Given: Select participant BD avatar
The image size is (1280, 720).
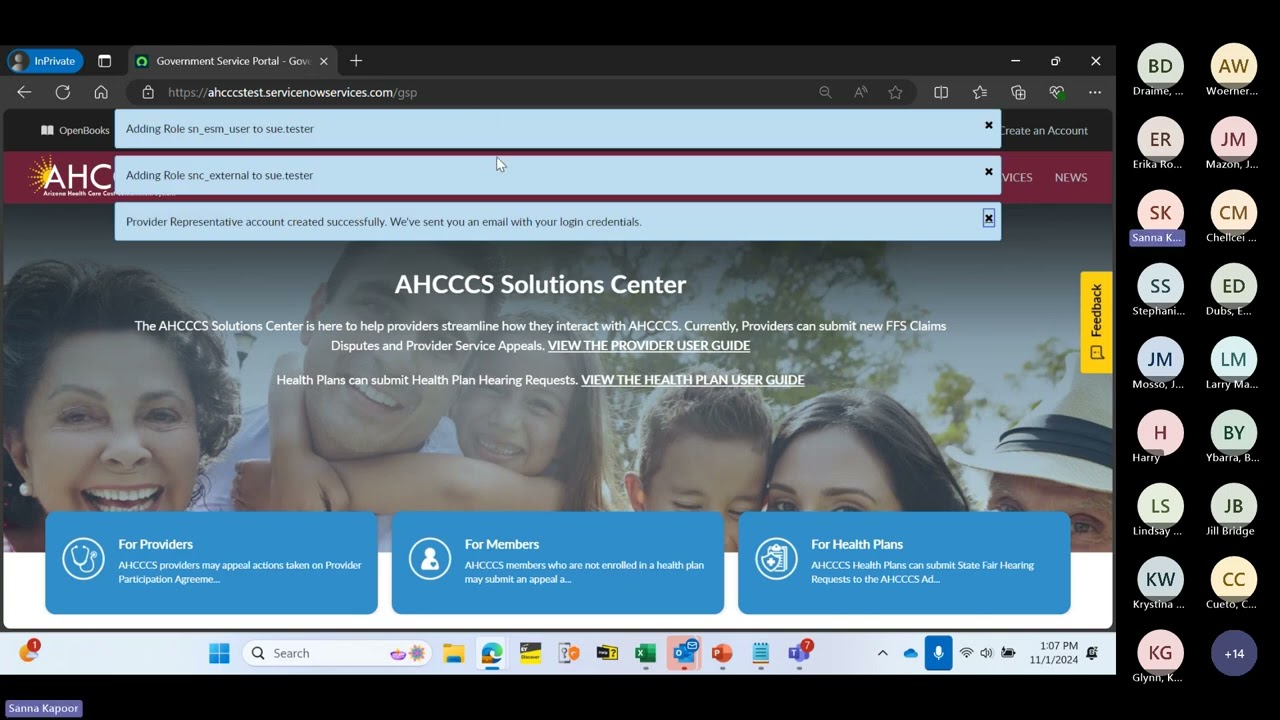Looking at the screenshot, I should tap(1160, 66).
